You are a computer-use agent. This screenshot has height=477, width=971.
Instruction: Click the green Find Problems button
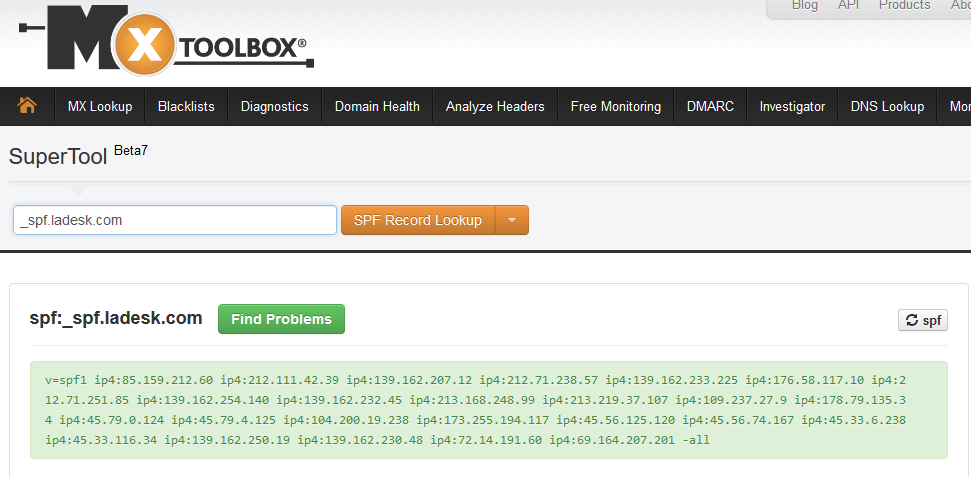pyautogui.click(x=281, y=319)
